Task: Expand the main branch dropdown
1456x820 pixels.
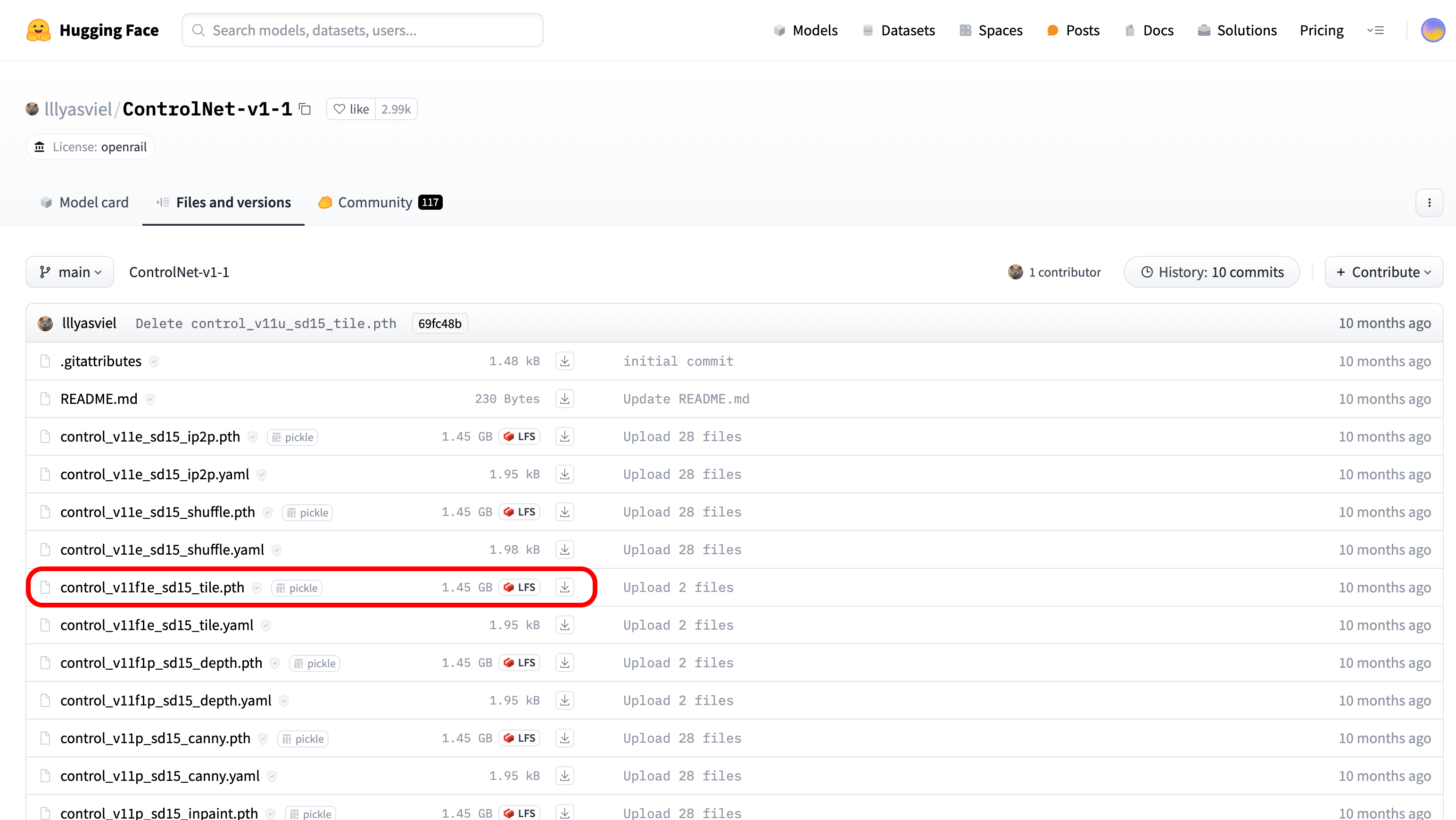Action: (x=70, y=272)
